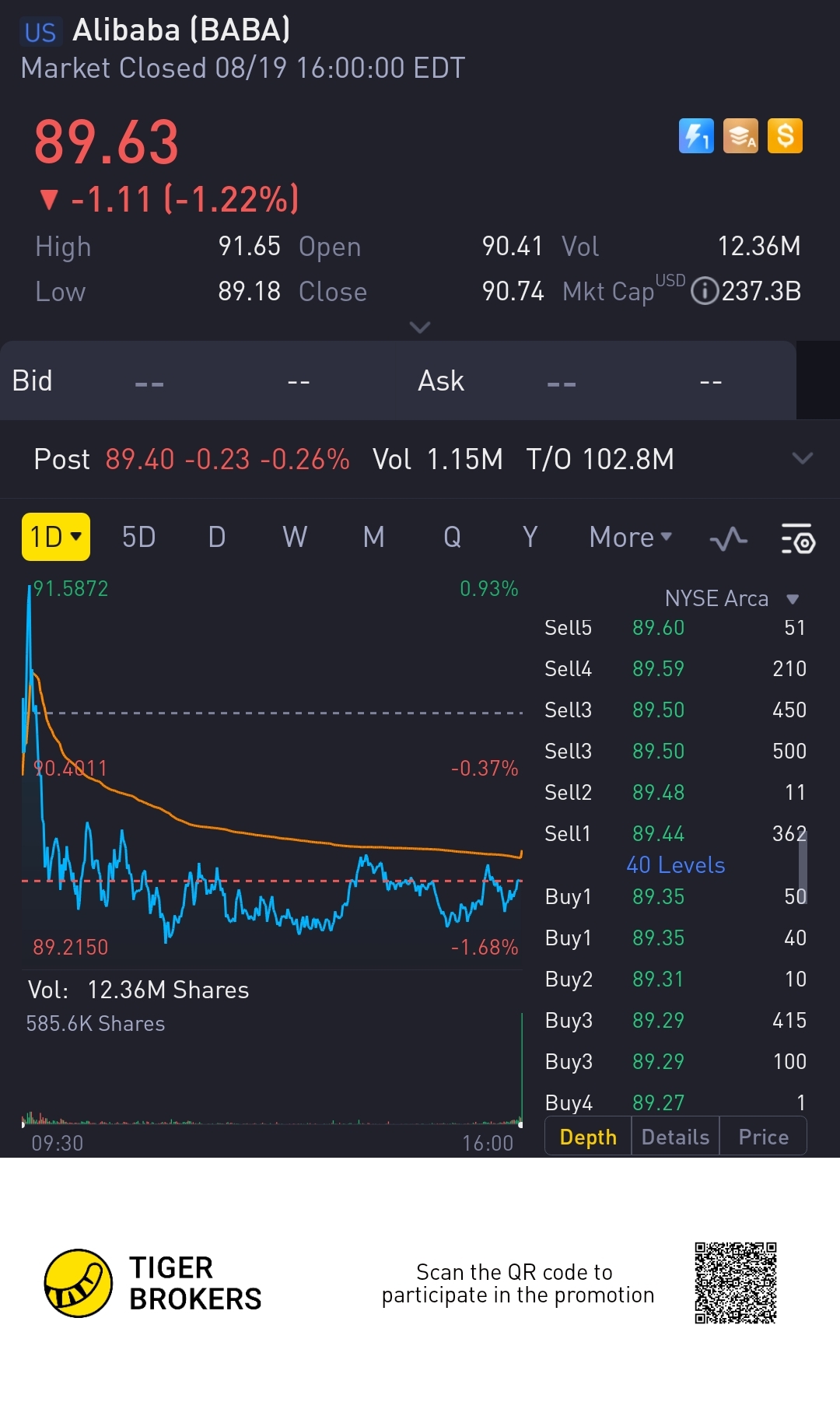Open the More timeframes dropdown

tap(630, 537)
